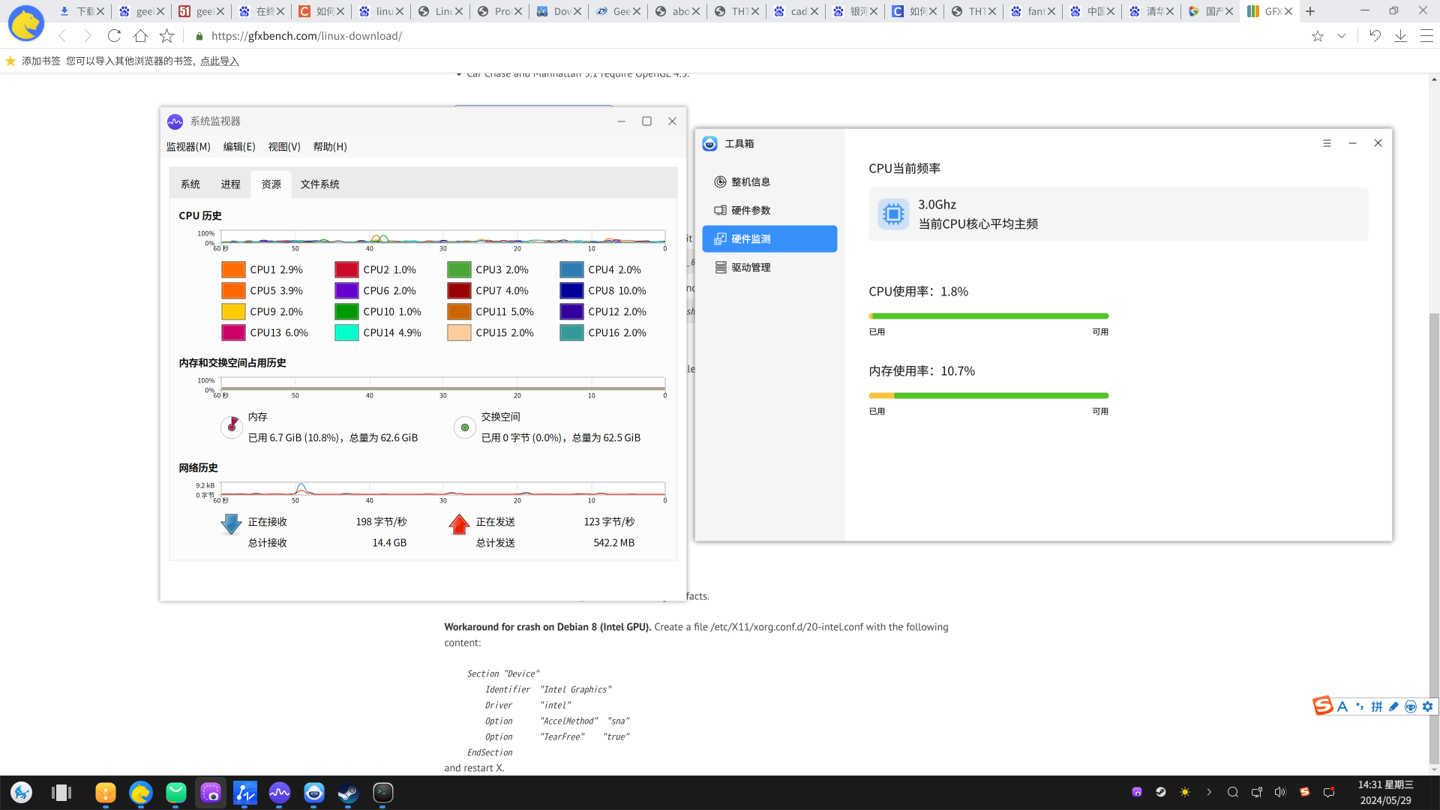
Task: Toggle Sogou 拼 input mode button
Action: 1377,707
